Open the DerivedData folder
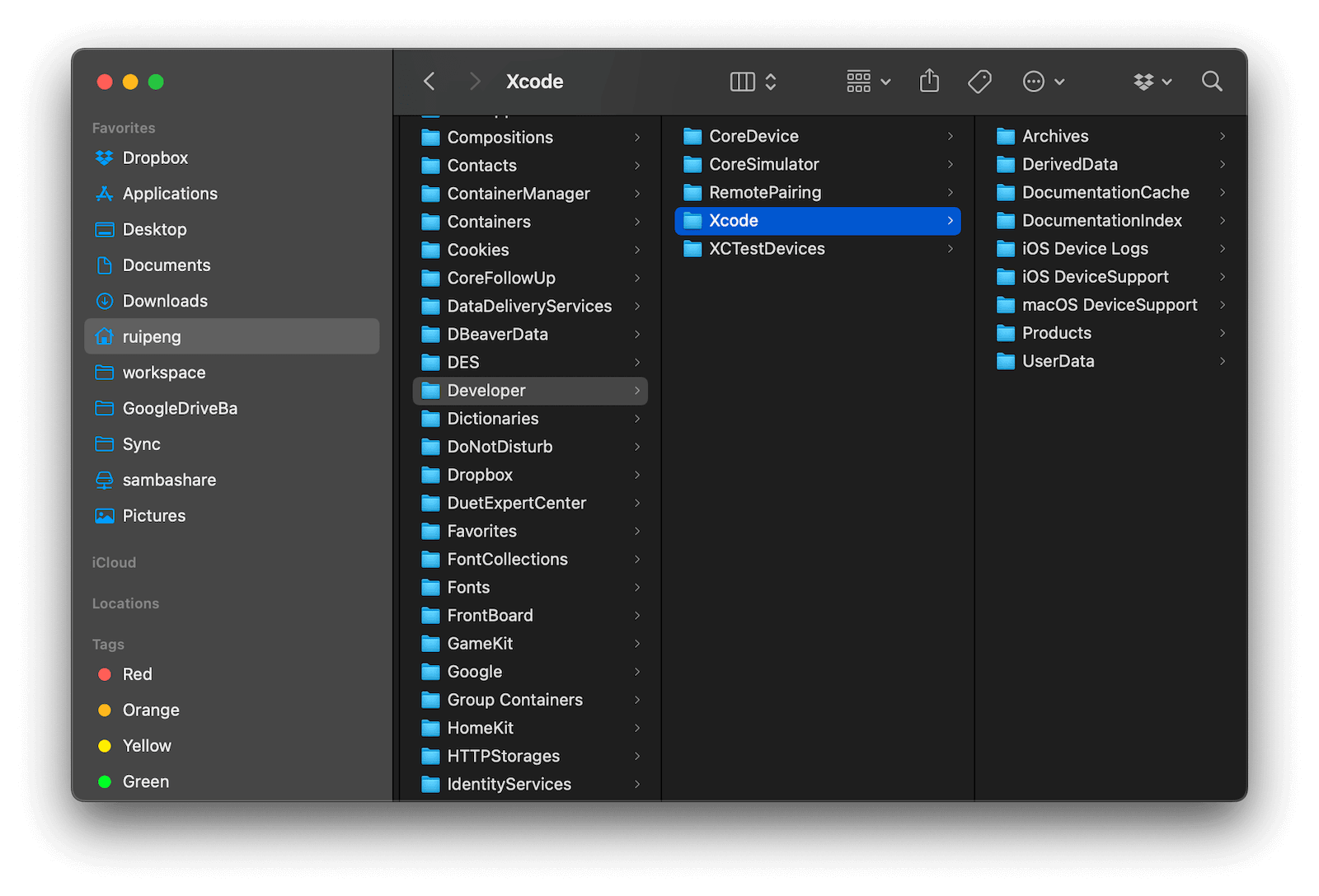Image resolution: width=1319 pixels, height=896 pixels. 1110,164
